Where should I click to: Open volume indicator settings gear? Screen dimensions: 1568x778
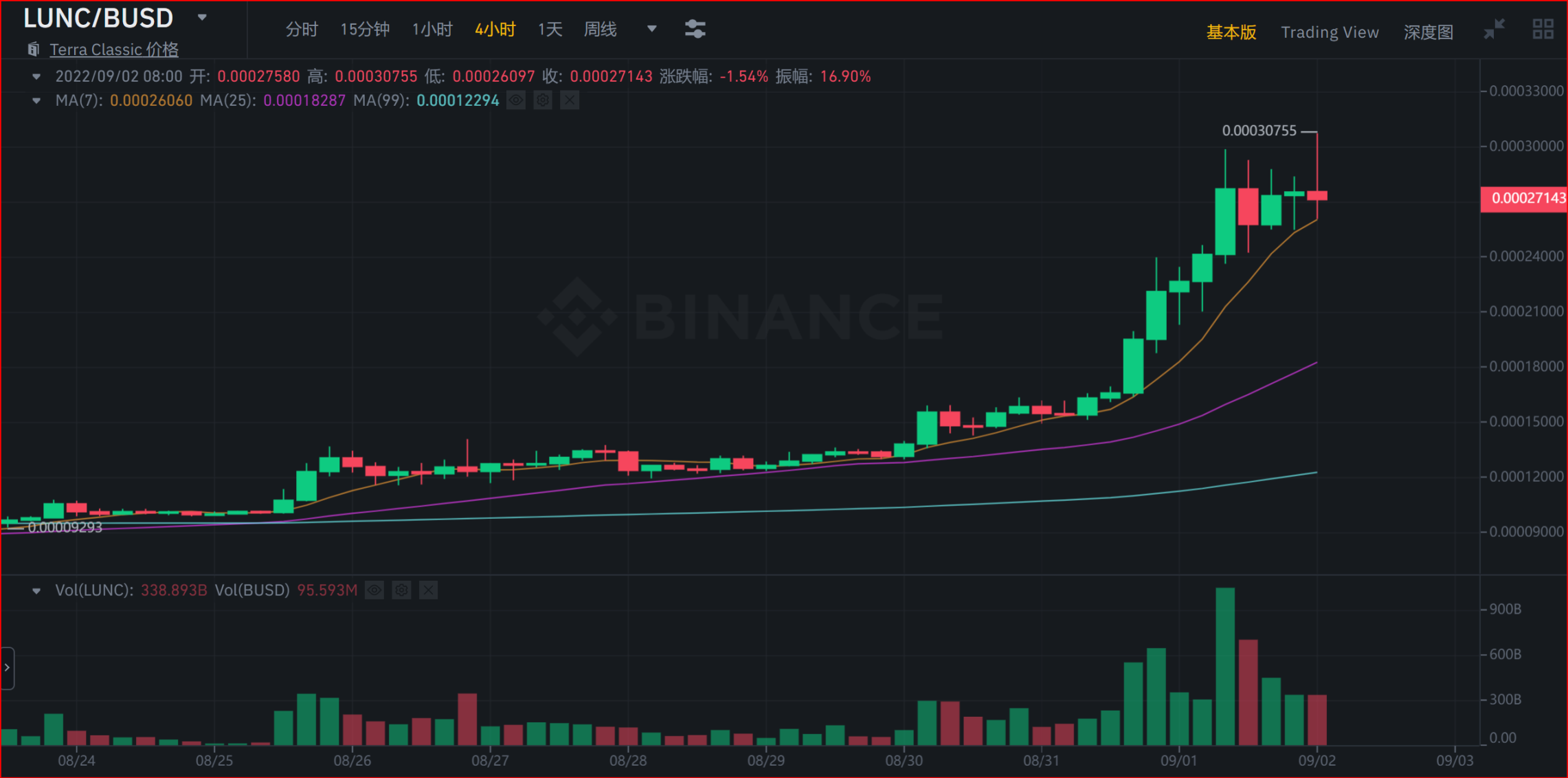coord(401,590)
